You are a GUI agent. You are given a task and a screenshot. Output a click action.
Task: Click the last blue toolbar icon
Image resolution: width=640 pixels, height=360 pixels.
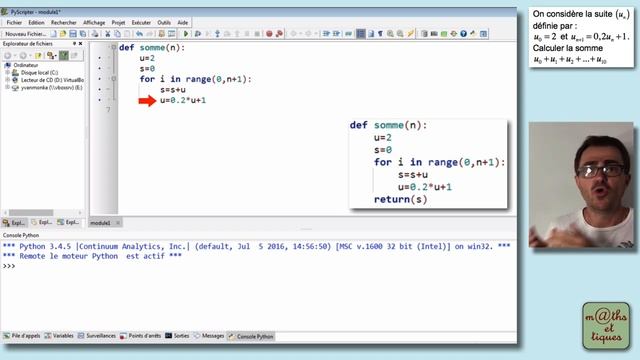483,34
